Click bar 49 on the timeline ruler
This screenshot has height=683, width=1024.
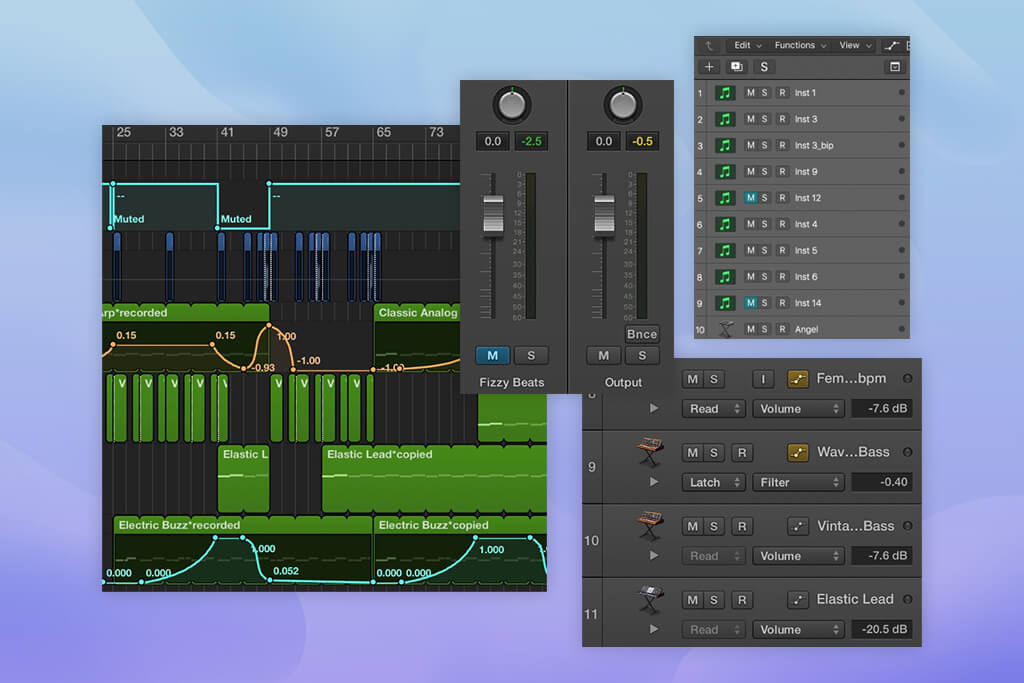point(280,133)
